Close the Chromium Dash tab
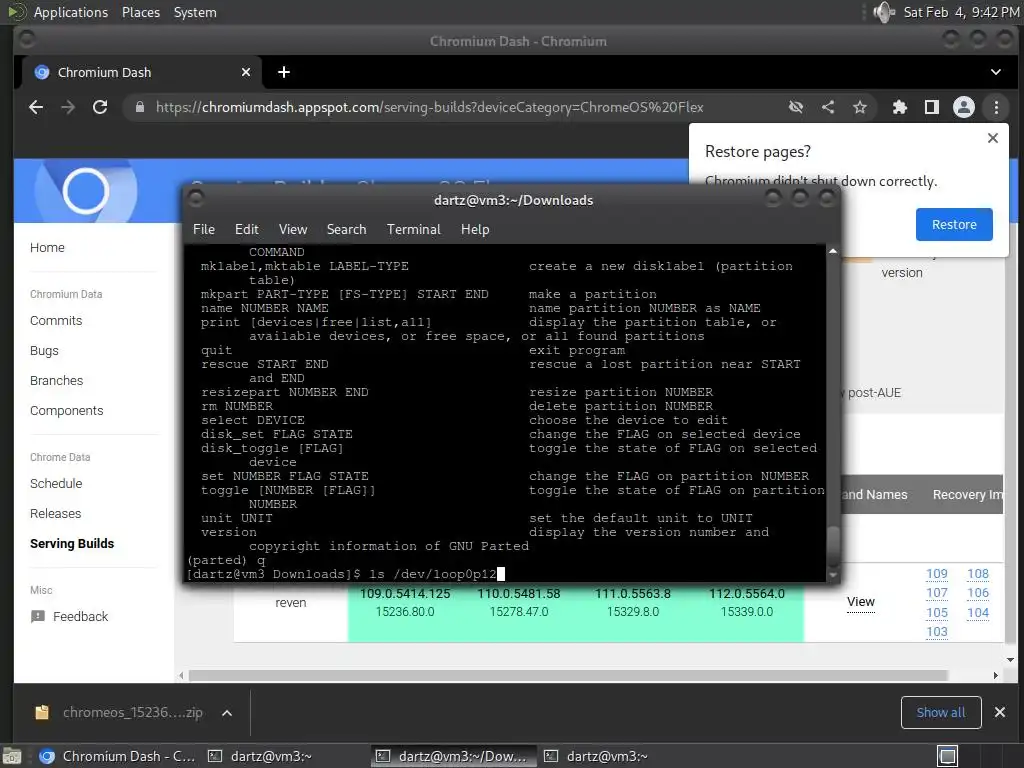The image size is (1024, 768). point(246,72)
